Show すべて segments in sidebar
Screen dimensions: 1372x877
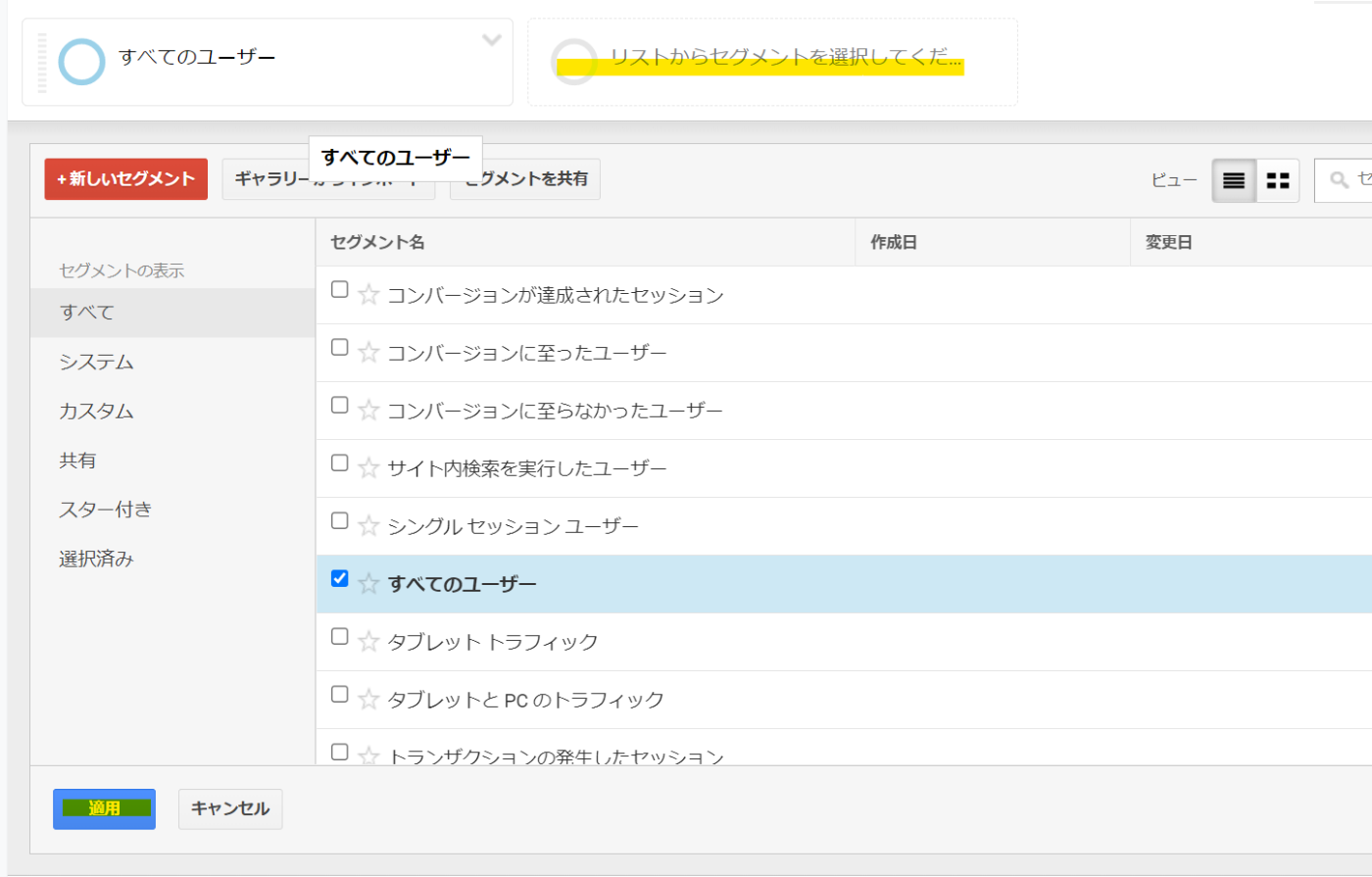pos(172,313)
